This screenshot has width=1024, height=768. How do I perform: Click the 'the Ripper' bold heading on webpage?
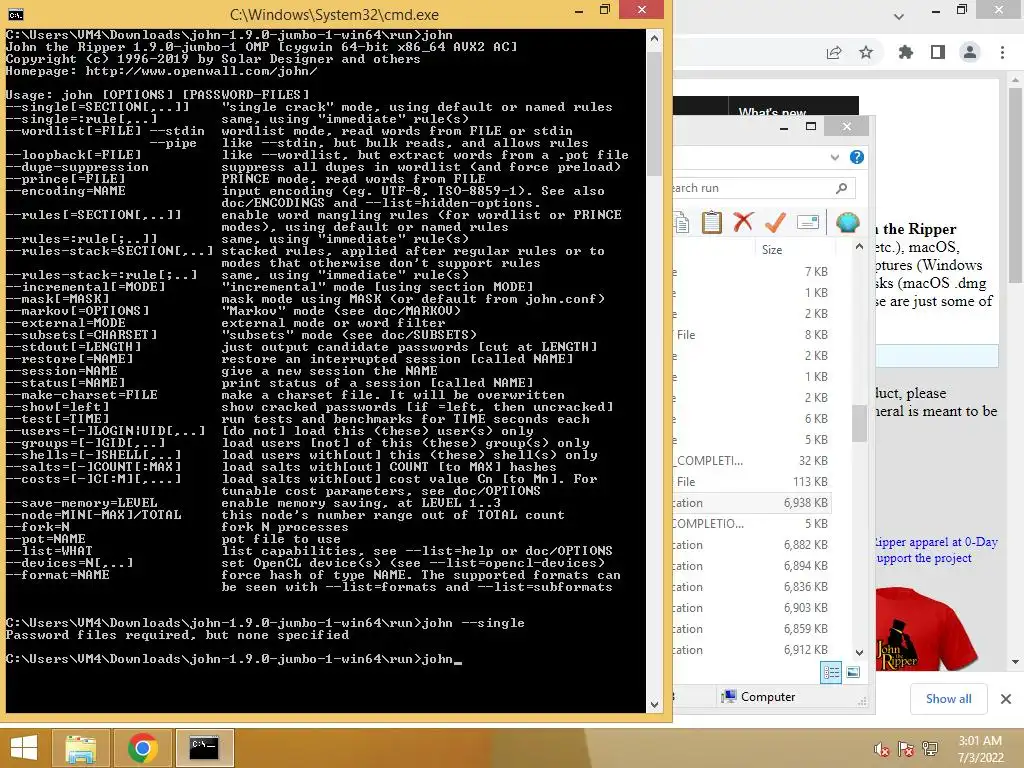tap(919, 229)
